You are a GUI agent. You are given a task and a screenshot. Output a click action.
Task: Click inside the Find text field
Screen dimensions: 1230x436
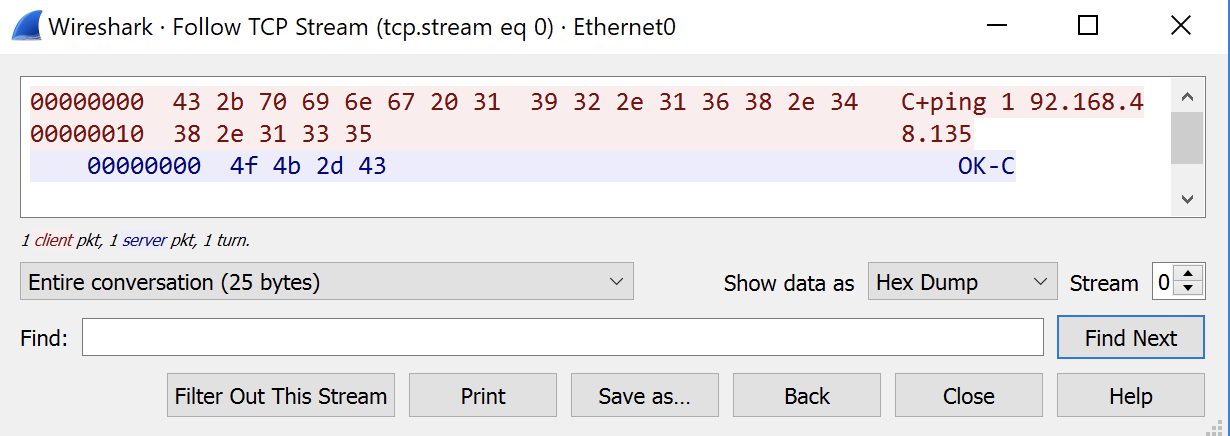tap(563, 338)
